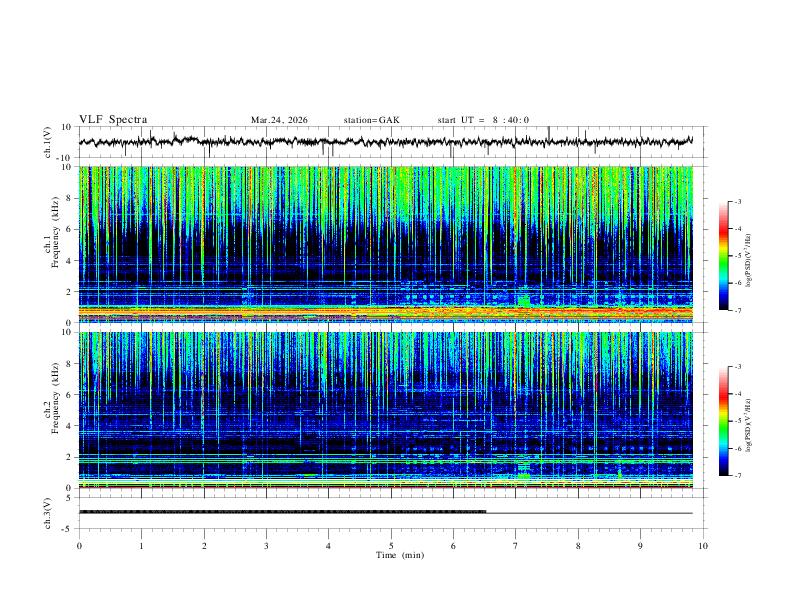The width and height of the screenshot is (792, 612).
Task: Click time axis tick label "4"
Action: pyautogui.click(x=328, y=546)
